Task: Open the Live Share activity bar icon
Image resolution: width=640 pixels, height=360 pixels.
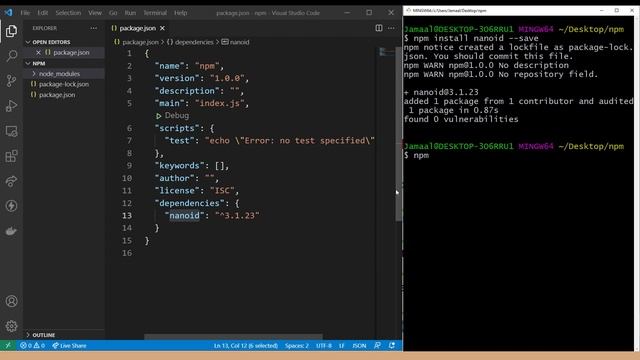Action: [x=11, y=181]
